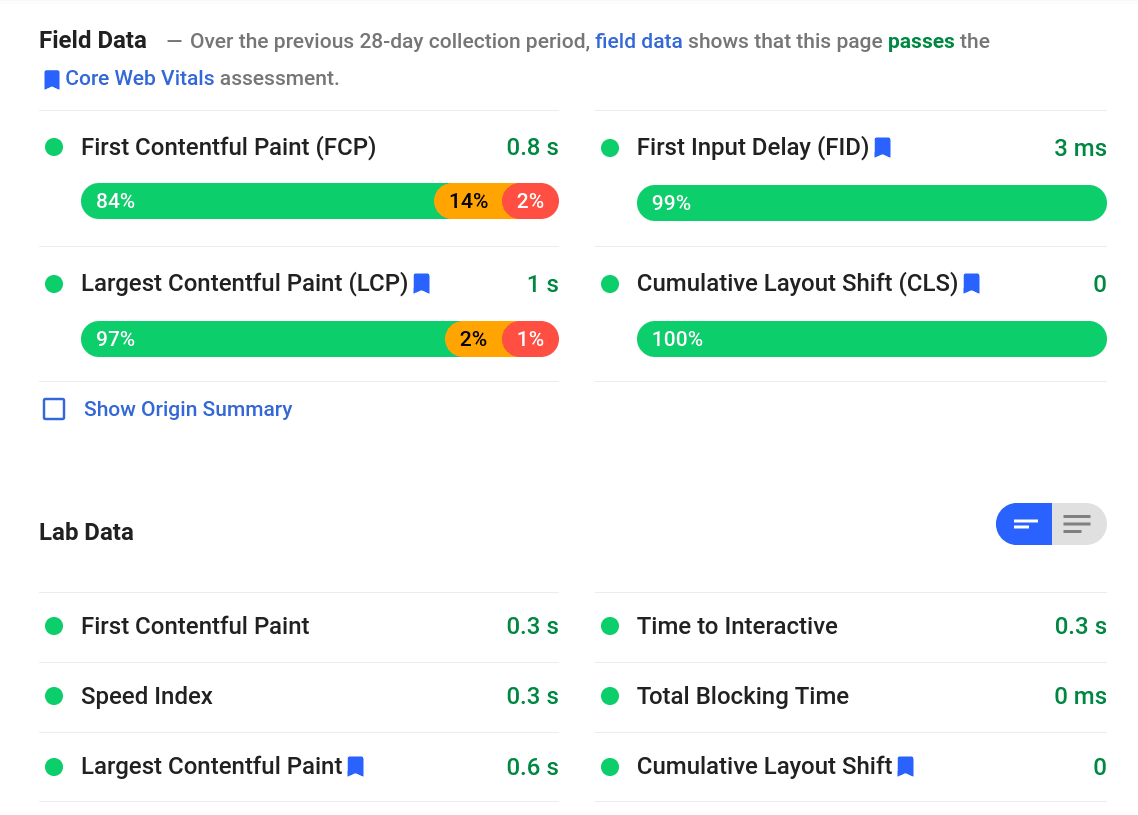Viewport: 1138px width, 815px height.
Task: Click the bookmark icon next to Cumulative Layout Shift (CLS)
Action: pyautogui.click(x=971, y=283)
